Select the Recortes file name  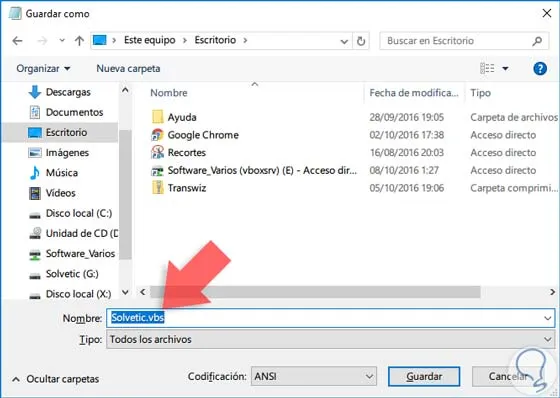(187, 153)
